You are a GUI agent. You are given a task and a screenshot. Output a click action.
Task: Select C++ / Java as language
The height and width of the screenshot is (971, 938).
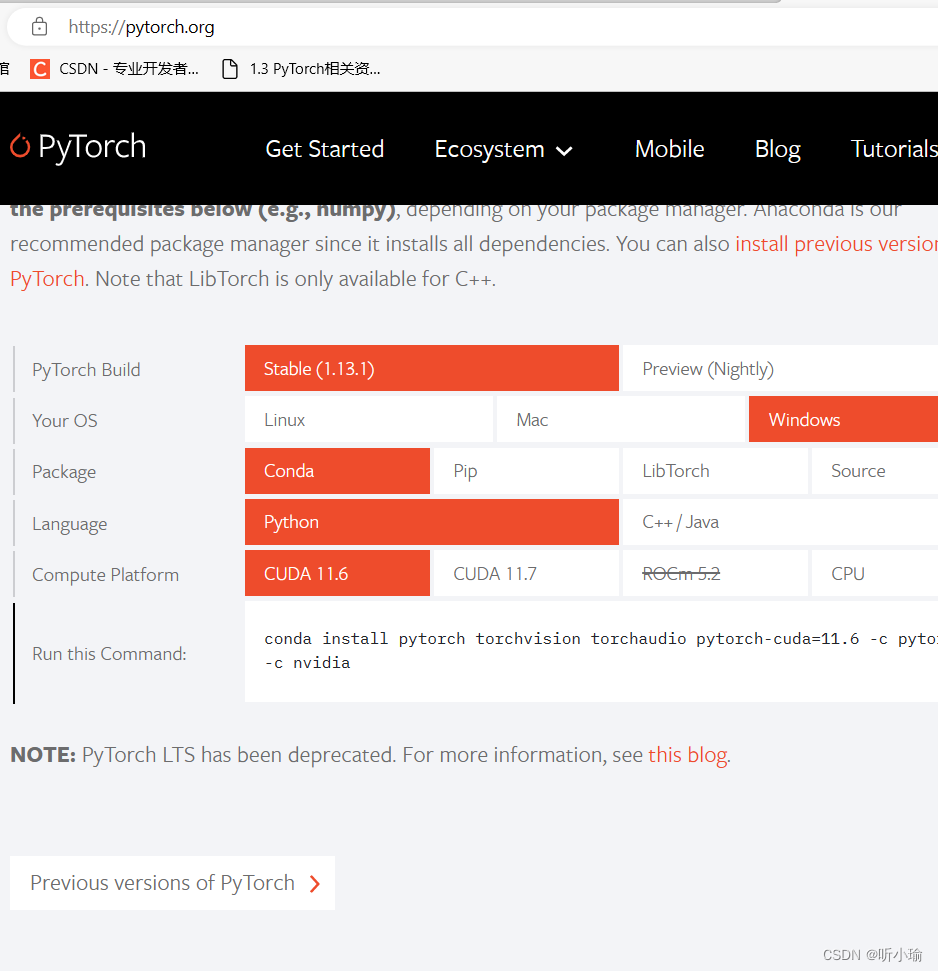click(x=780, y=522)
